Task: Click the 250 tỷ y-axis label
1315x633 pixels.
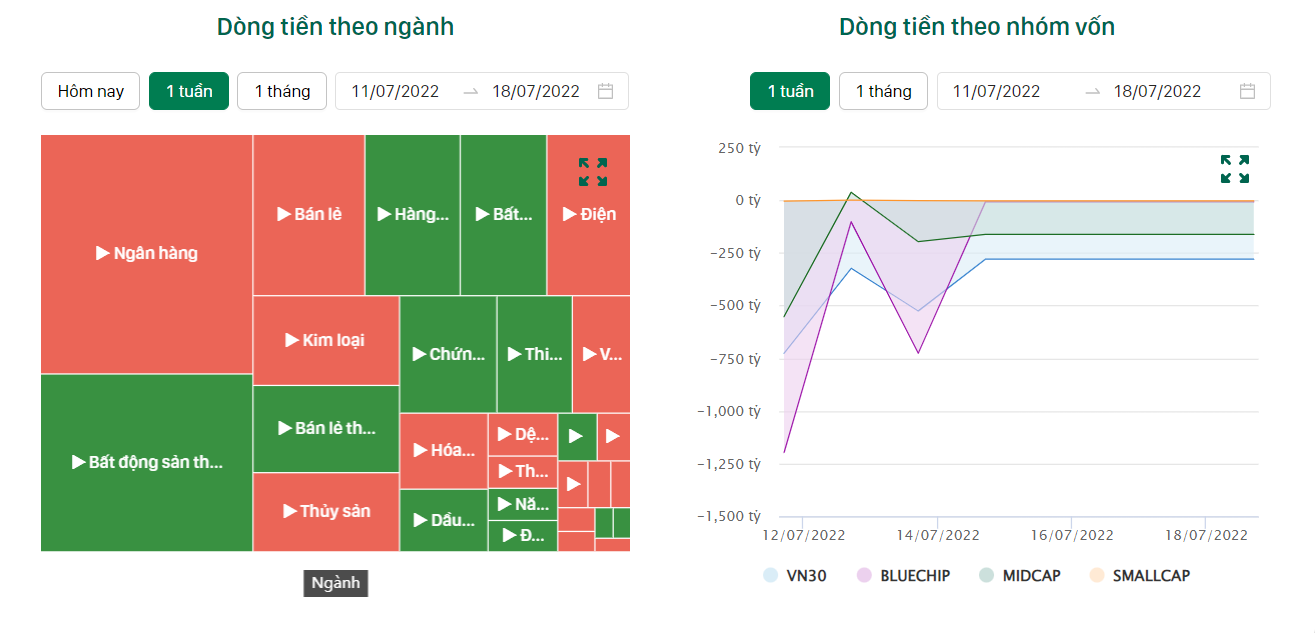Action: (739, 148)
